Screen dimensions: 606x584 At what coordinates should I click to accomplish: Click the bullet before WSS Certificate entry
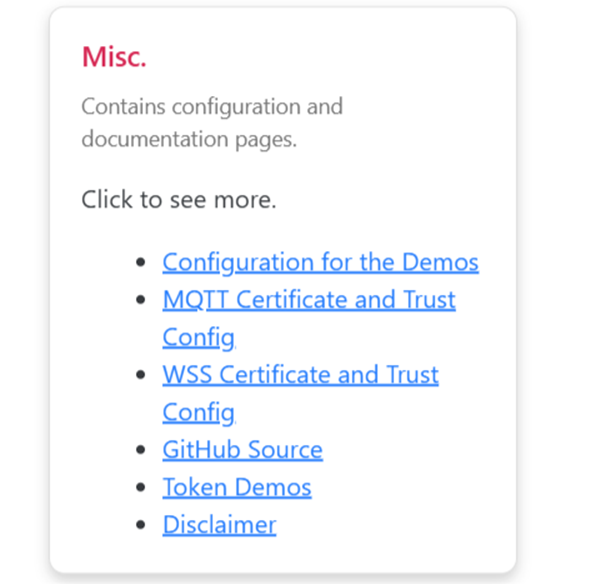141,375
